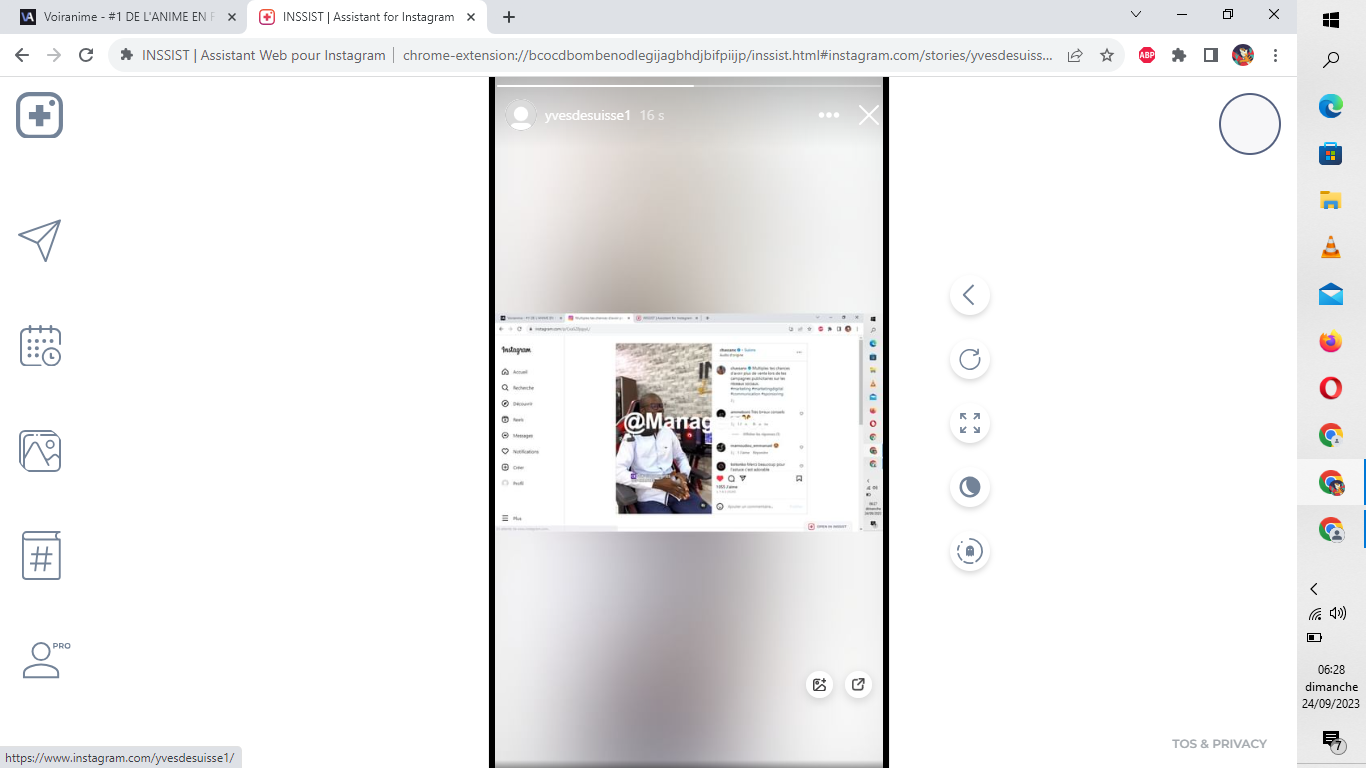Screen dimensions: 1366x768
Task: Click the fullscreen expand arrows button
Action: (x=969, y=423)
